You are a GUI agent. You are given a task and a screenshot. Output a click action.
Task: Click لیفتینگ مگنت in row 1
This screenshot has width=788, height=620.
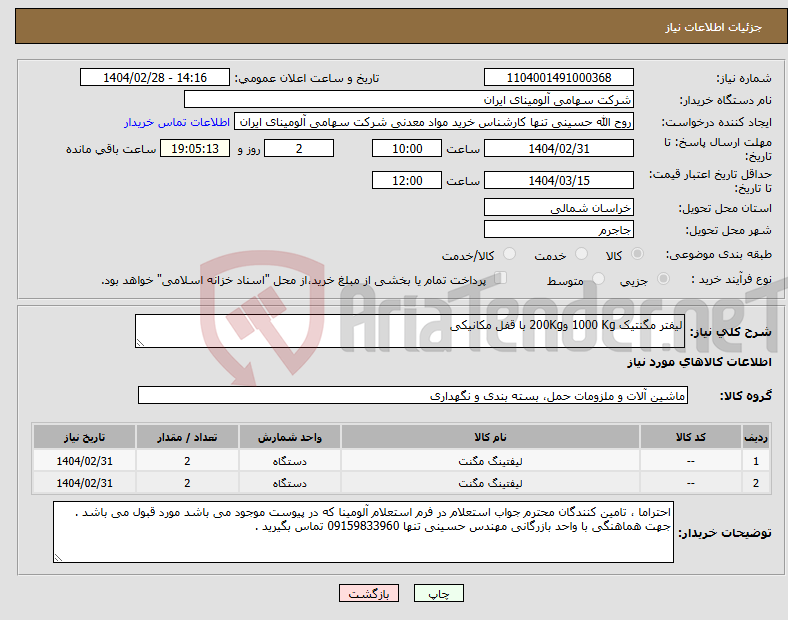490,461
